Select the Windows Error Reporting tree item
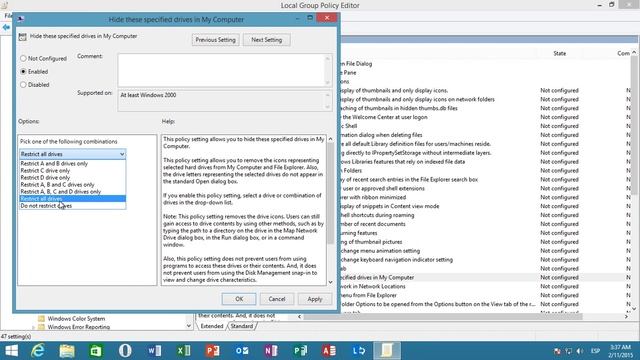This screenshot has height=360, width=640. pyautogui.click(x=79, y=327)
